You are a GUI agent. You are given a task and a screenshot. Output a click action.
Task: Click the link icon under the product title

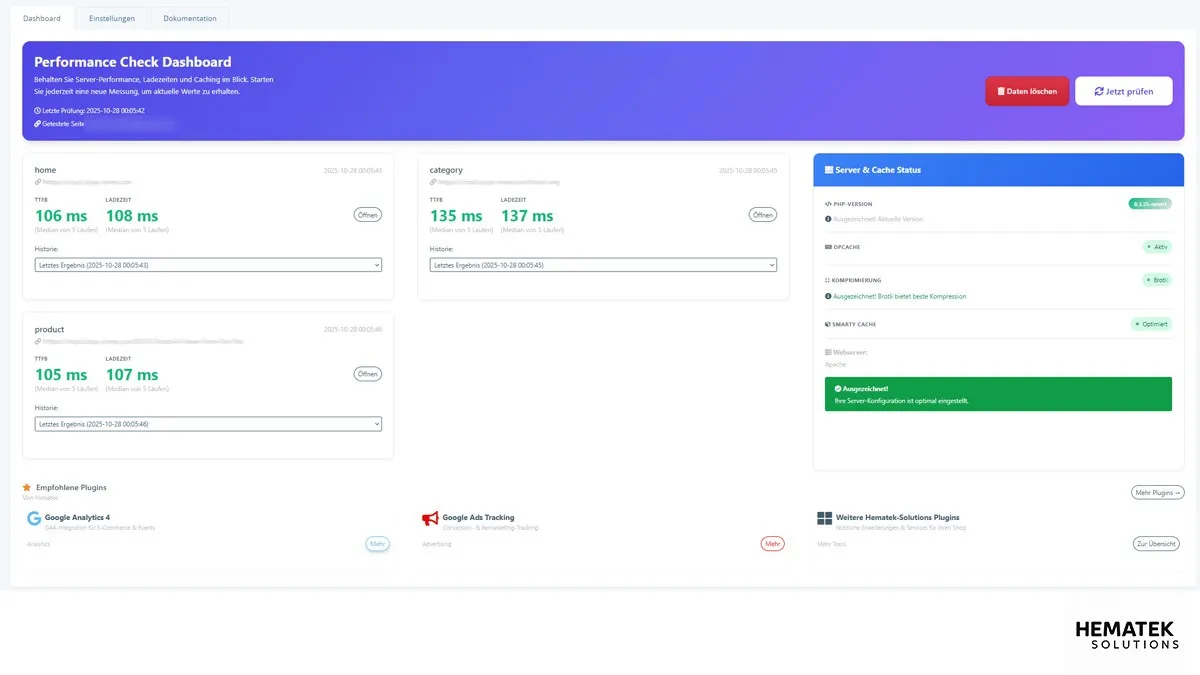coord(38,342)
